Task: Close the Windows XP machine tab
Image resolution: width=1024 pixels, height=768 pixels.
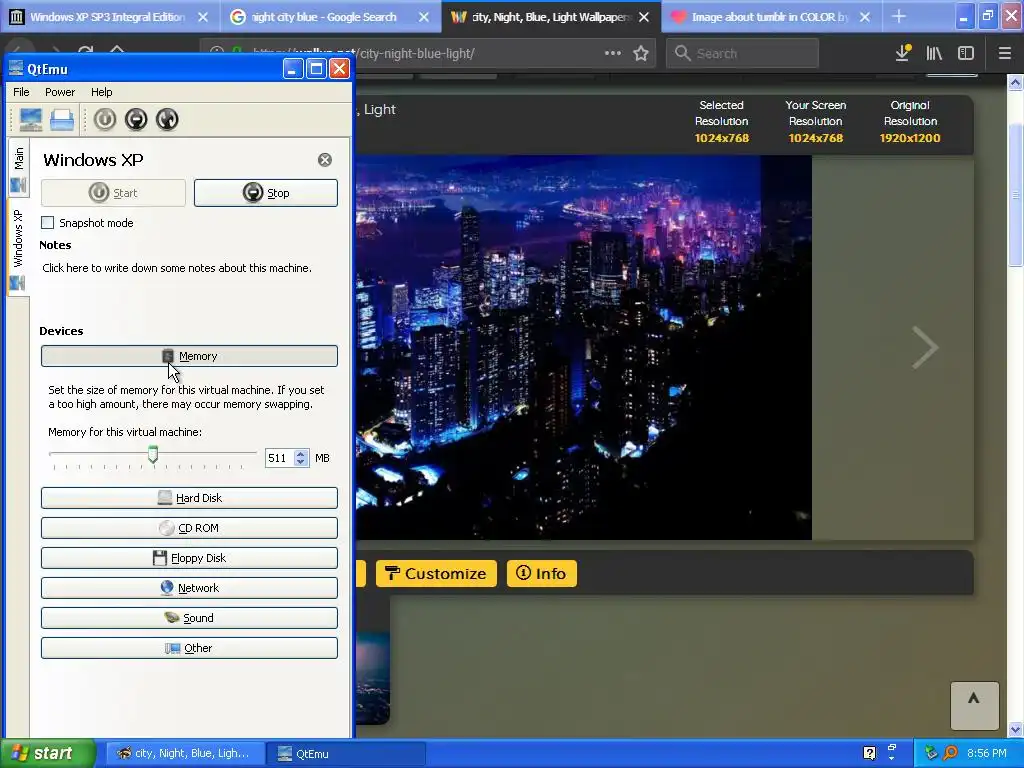Action: coord(325,160)
